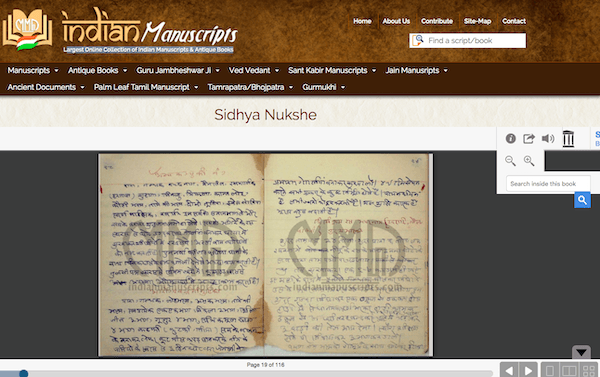Viewport: 600px width, 377px height.
Task: Expand Palm Leaf Tamil Manuscript dropdown
Action: pyautogui.click(x=146, y=87)
